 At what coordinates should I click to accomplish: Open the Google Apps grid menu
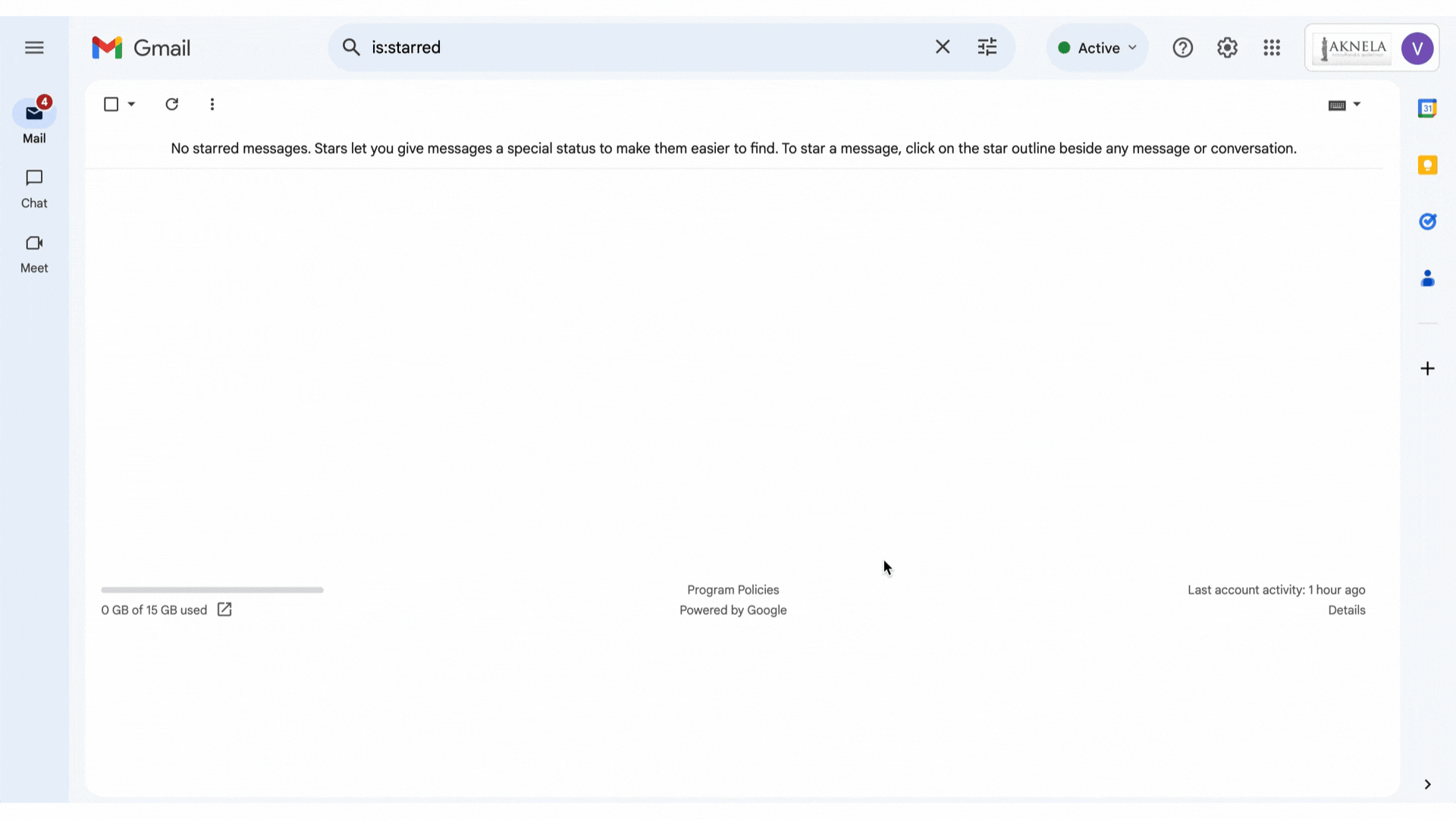1272,47
